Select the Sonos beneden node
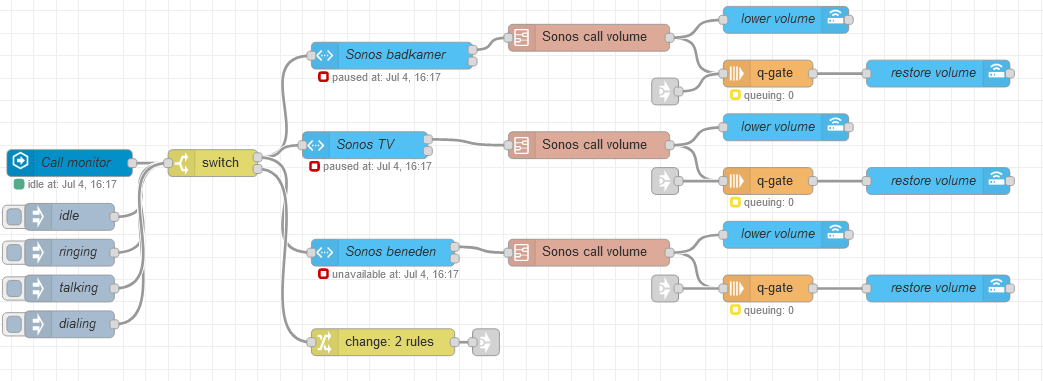The width and height of the screenshot is (1043, 381). [383, 253]
